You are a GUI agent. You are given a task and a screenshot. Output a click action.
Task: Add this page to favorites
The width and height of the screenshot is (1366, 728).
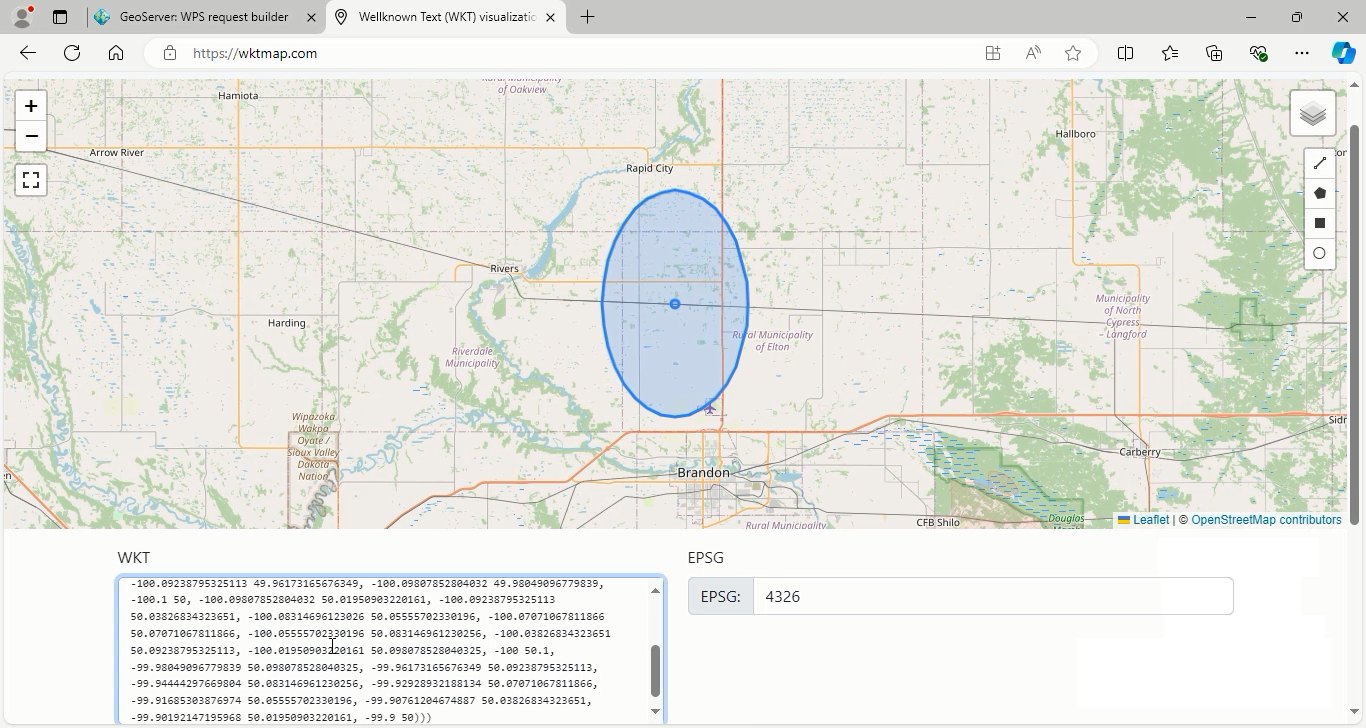(x=1073, y=53)
